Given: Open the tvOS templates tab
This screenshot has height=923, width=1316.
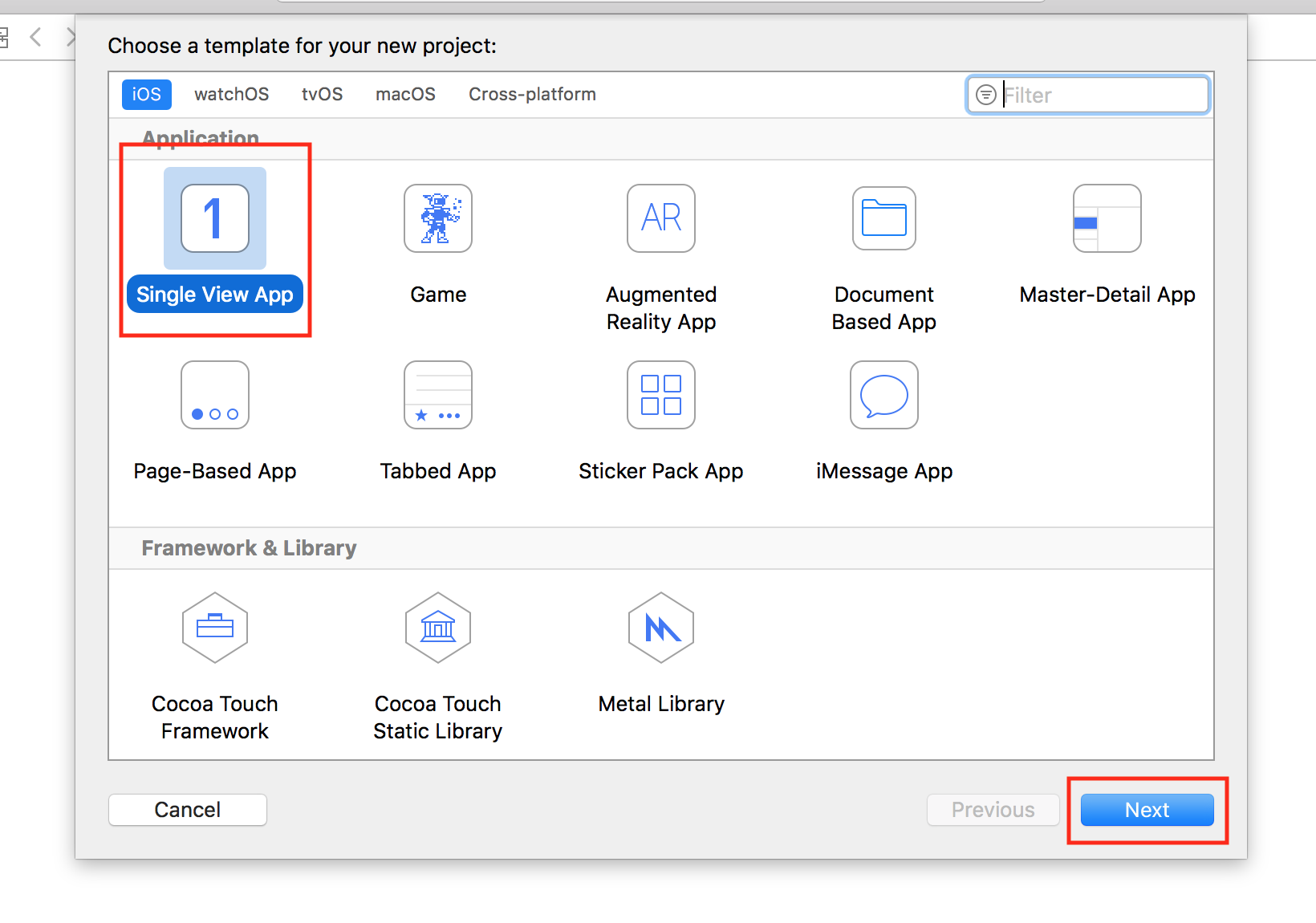Looking at the screenshot, I should [x=322, y=94].
